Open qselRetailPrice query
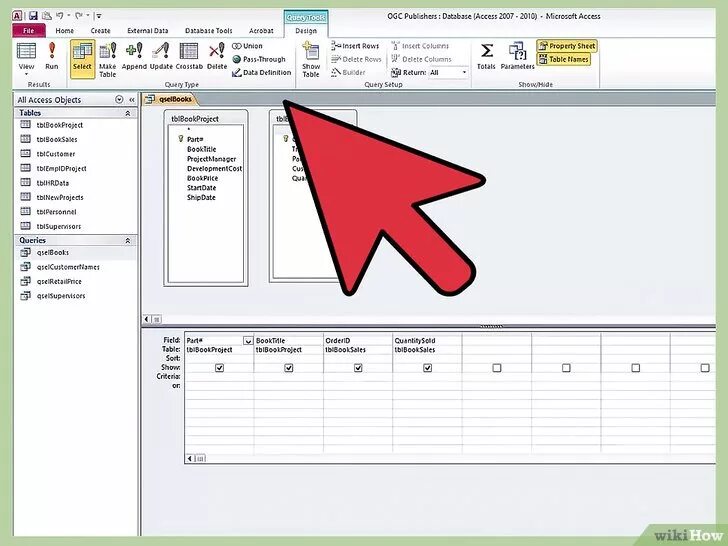728x546 pixels. point(59,281)
